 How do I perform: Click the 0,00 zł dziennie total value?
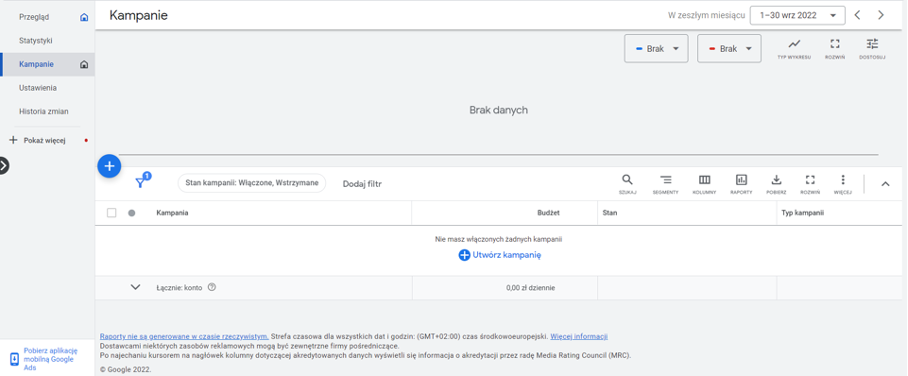pos(530,287)
